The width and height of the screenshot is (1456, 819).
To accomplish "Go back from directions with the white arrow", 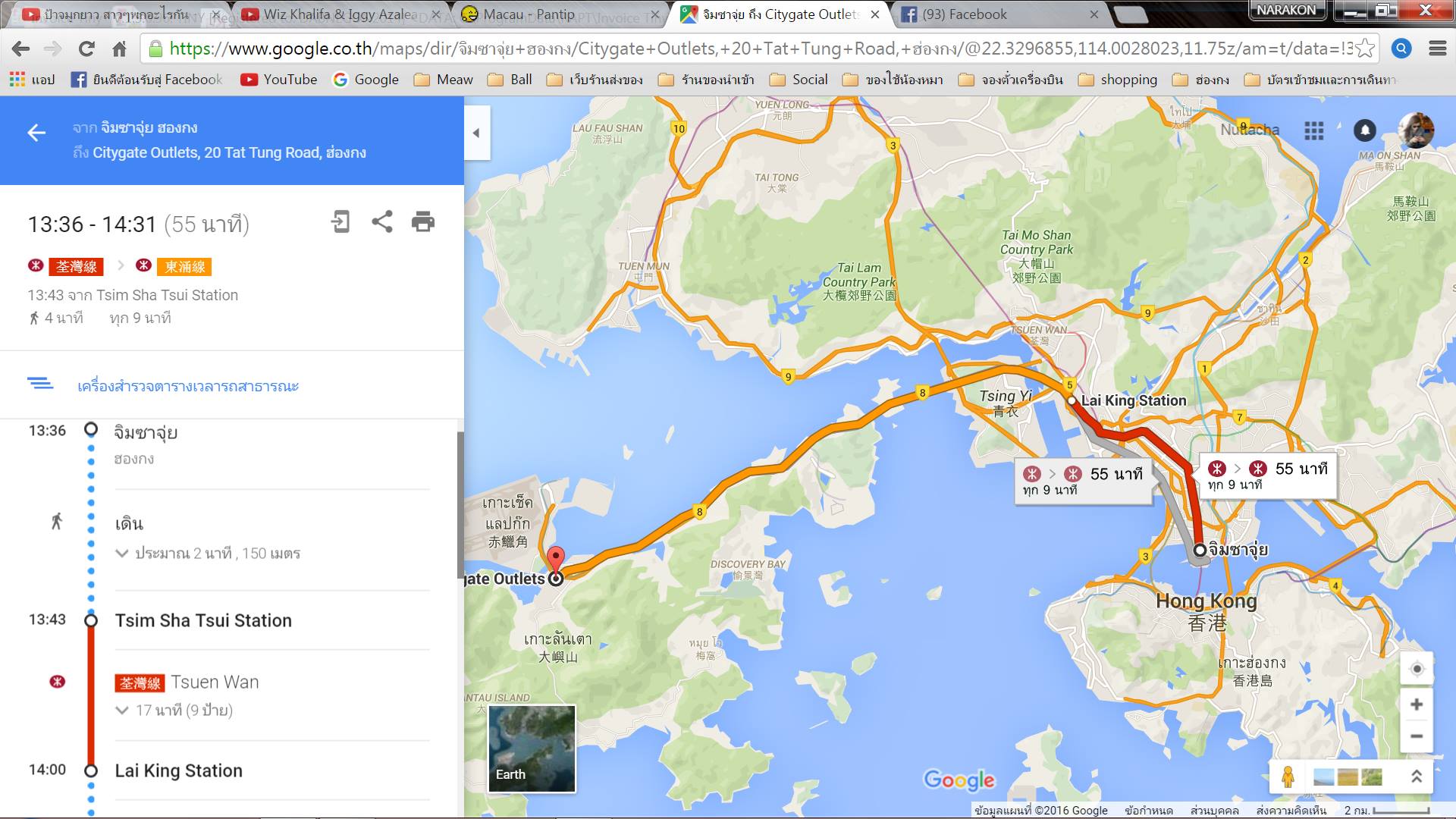I will tap(36, 133).
